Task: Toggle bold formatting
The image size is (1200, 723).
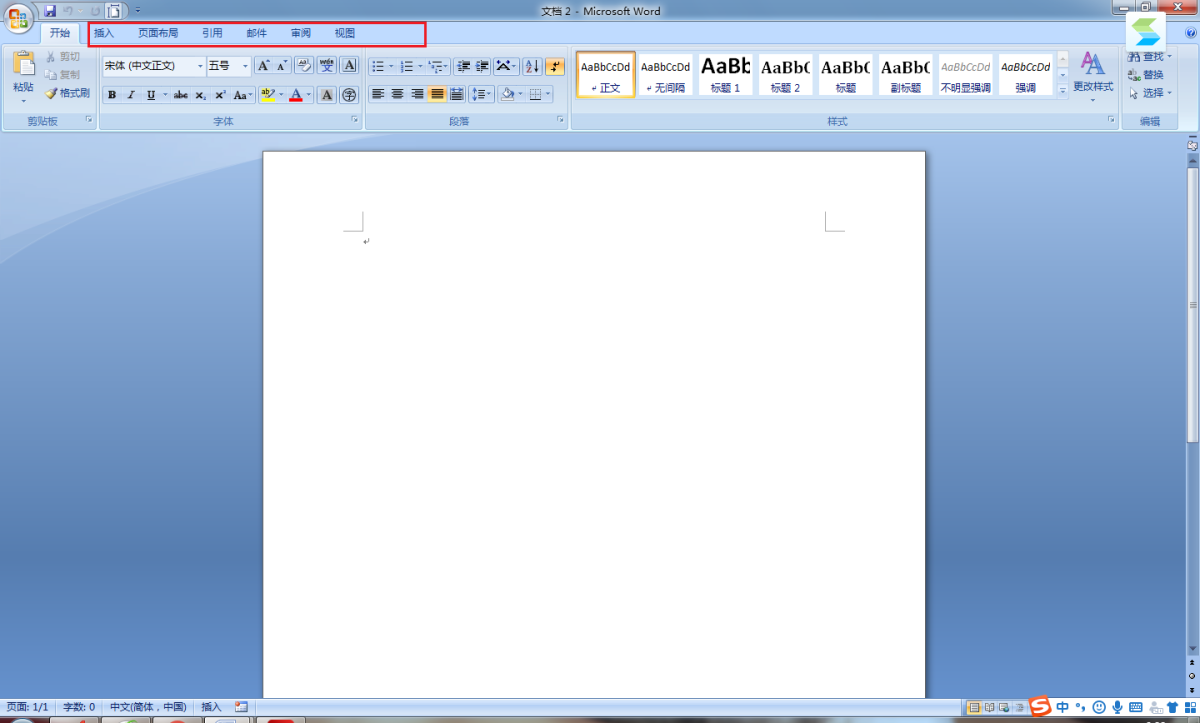Action: pos(112,95)
